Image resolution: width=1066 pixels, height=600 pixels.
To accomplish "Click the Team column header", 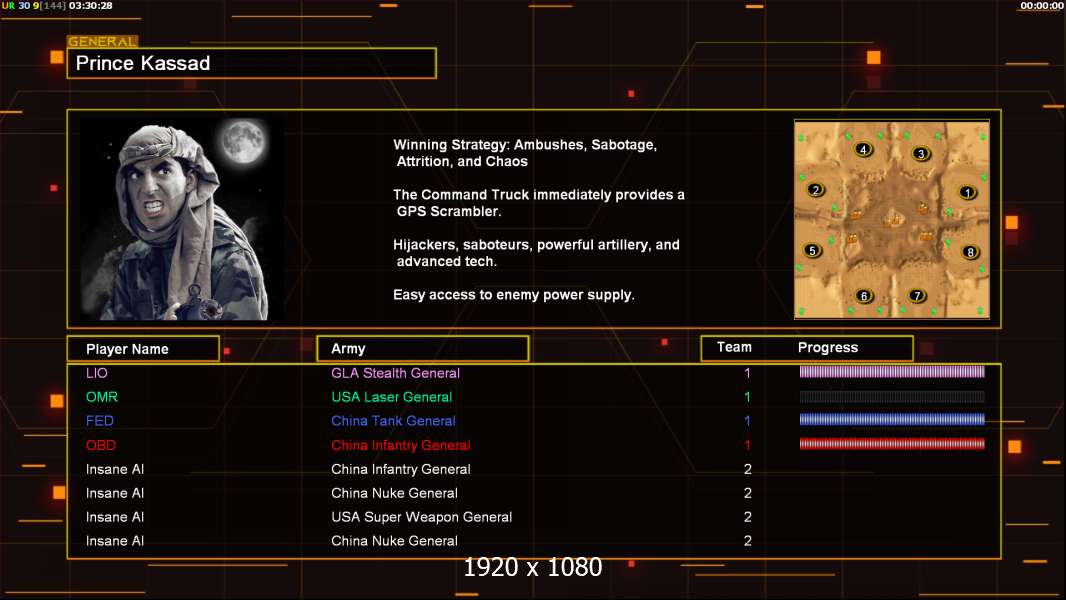I will pos(734,347).
